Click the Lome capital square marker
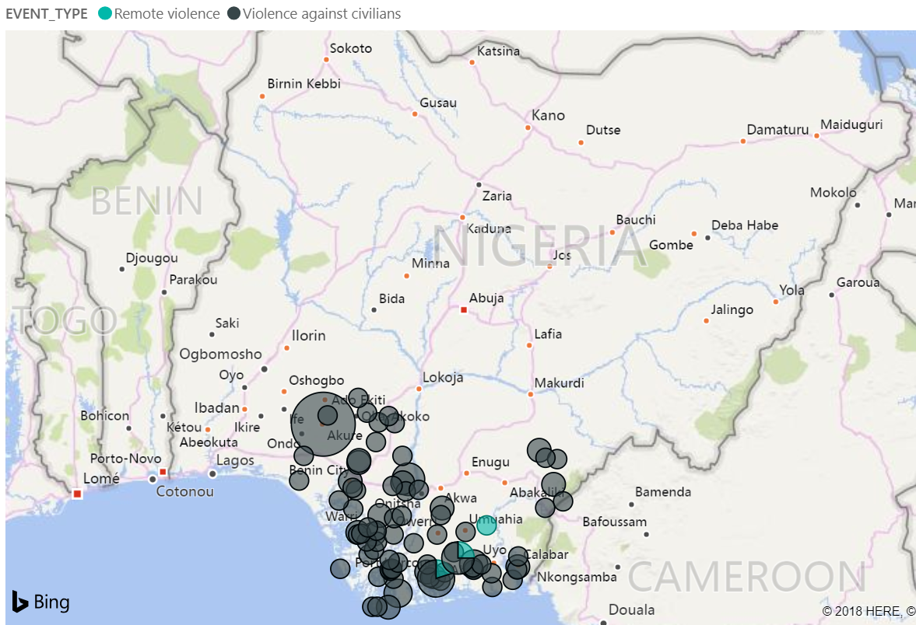 point(77,493)
